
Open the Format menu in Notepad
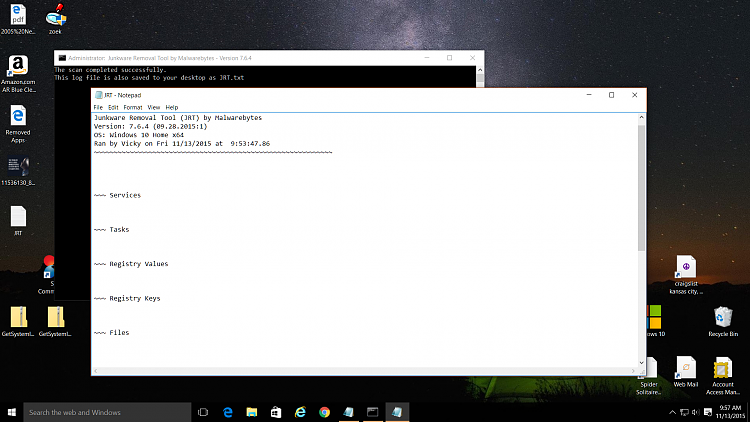click(x=132, y=107)
